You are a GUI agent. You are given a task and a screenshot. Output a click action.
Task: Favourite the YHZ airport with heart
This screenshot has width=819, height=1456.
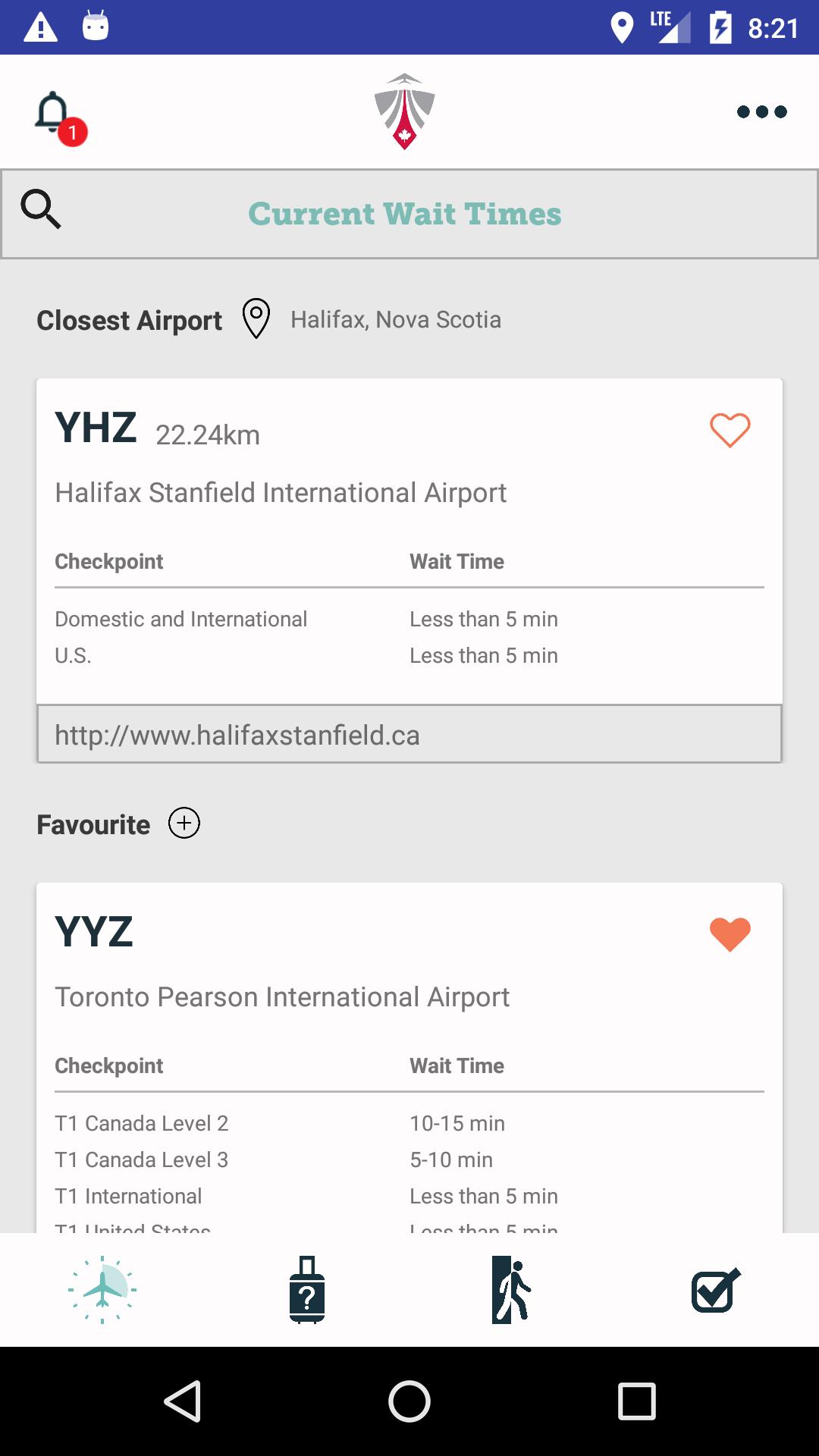pos(730,430)
